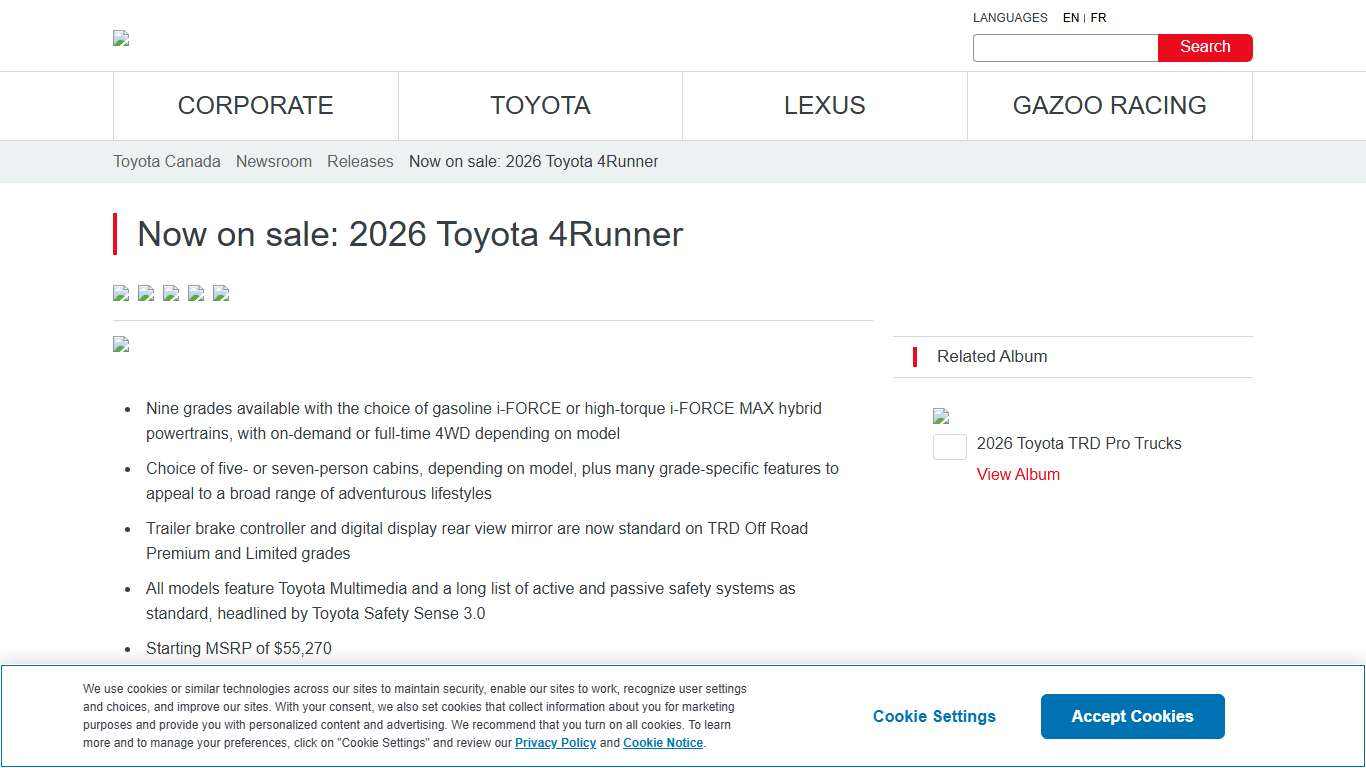
Task: Click the Toyota logo placeholder top left
Action: coord(120,38)
